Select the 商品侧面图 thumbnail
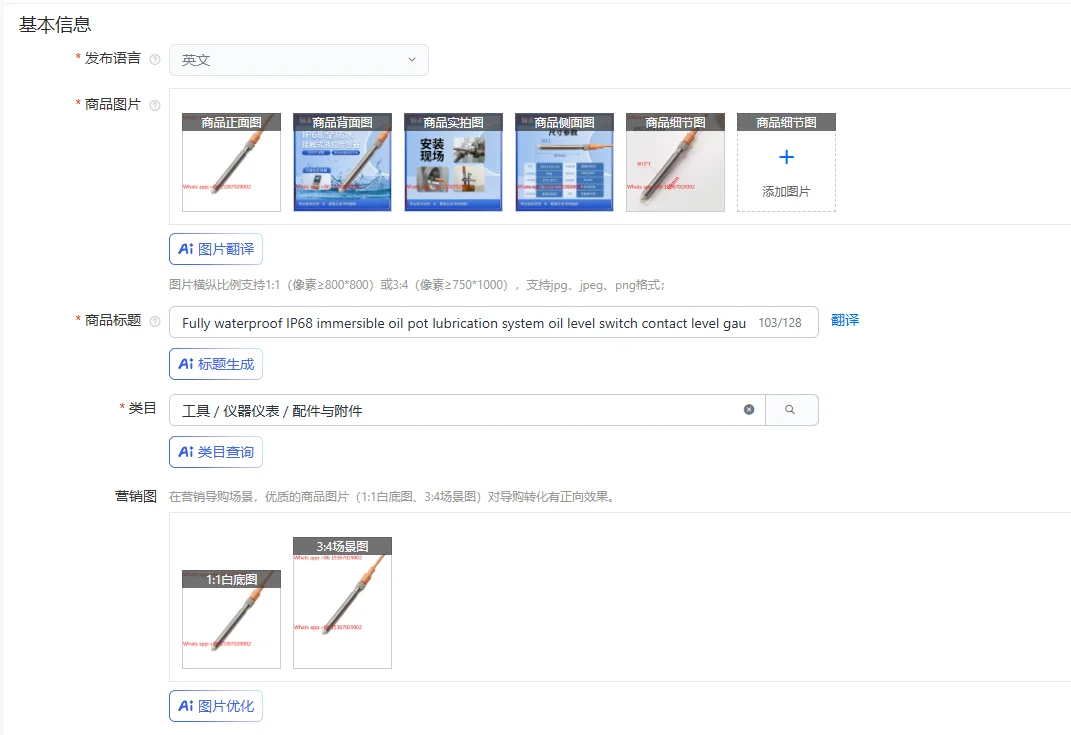The image size is (1071, 735). pos(564,163)
